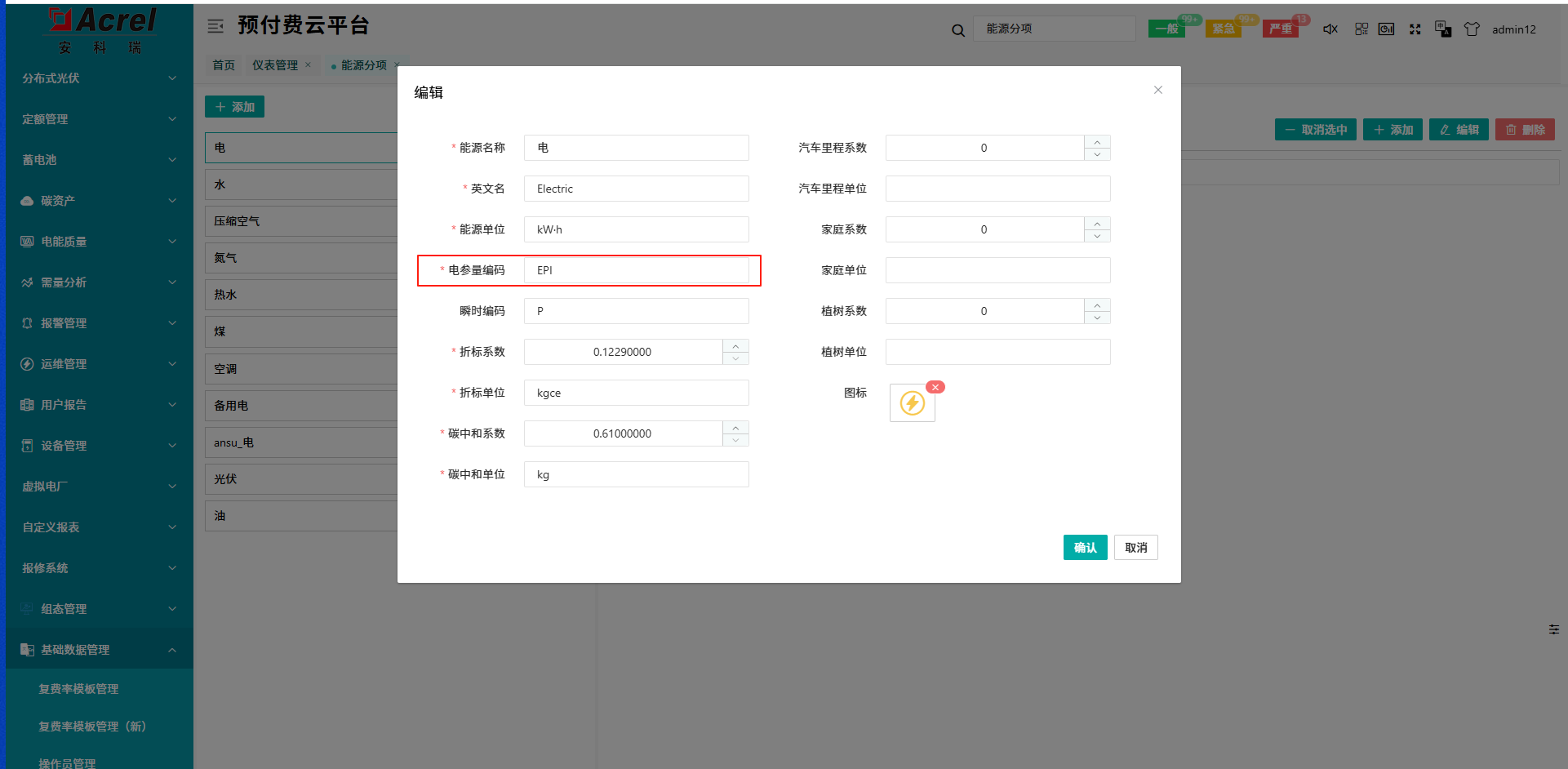Image resolution: width=1568 pixels, height=769 pixels.
Task: Open the QR code icon in header
Action: point(1361,29)
